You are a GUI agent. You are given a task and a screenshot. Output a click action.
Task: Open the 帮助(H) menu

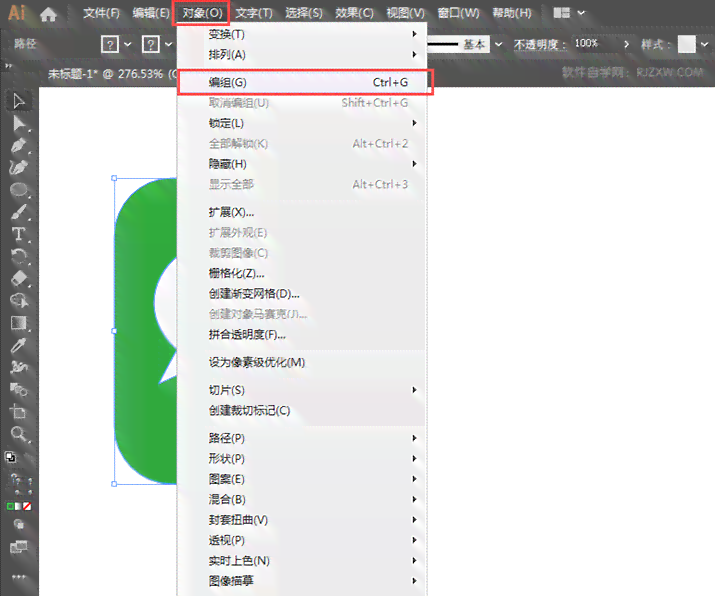512,13
